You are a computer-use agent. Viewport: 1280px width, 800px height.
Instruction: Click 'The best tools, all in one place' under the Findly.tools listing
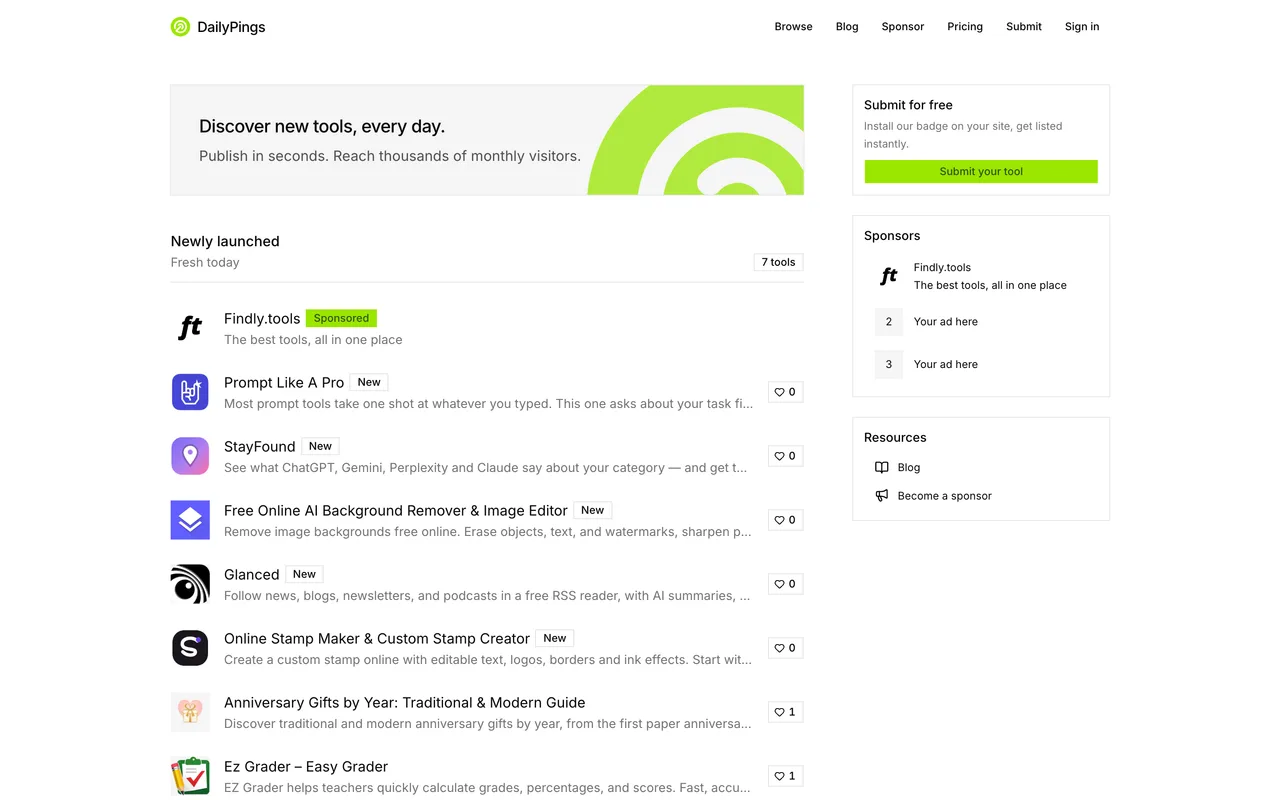[313, 339]
